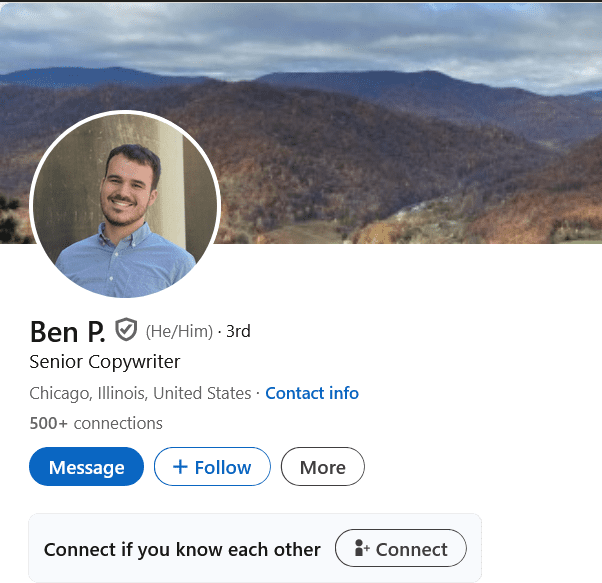The width and height of the screenshot is (602, 583).
Task: Select the Senior Copywriter headline text
Action: (104, 362)
